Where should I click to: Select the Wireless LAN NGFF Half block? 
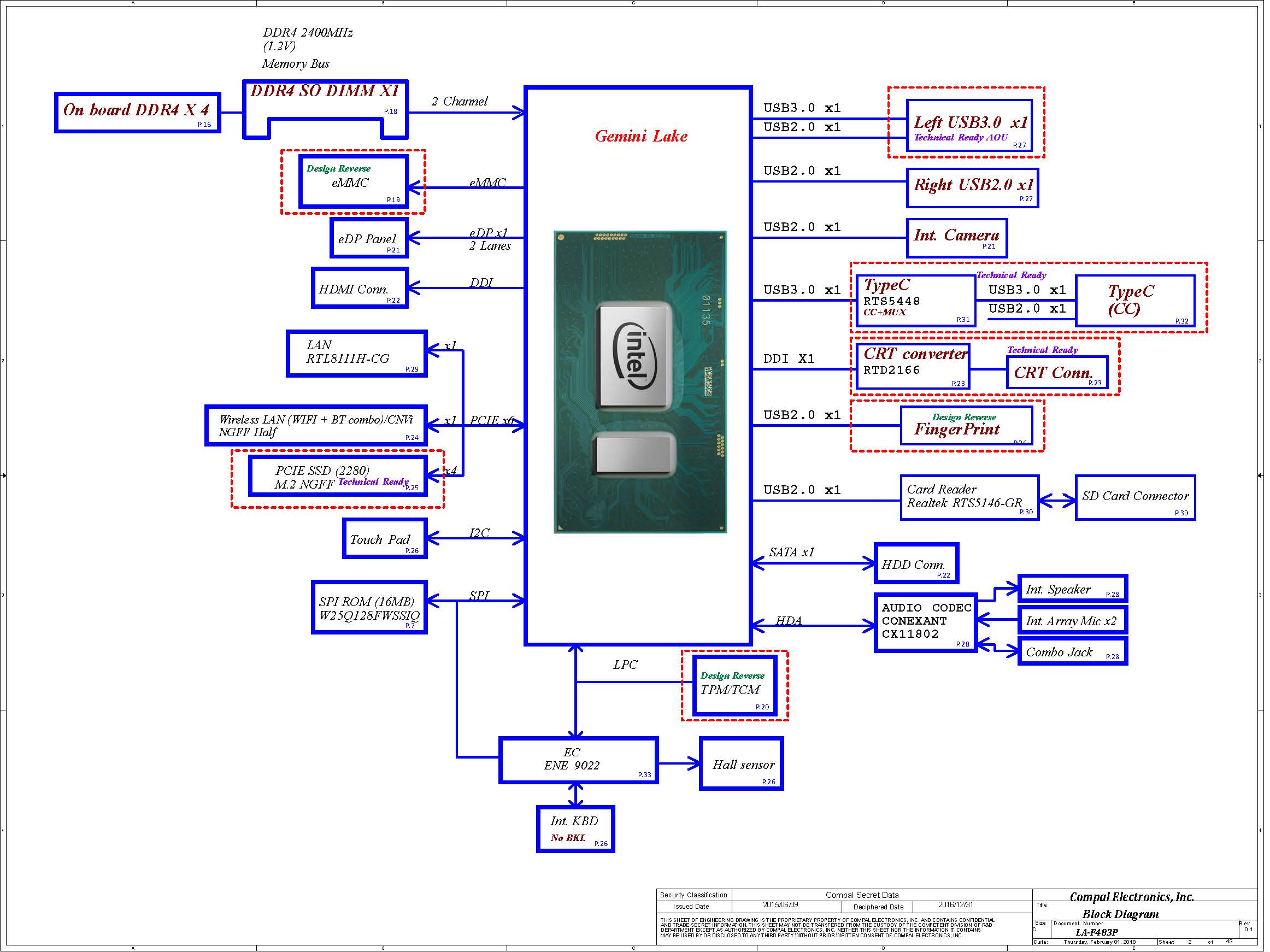(x=316, y=426)
